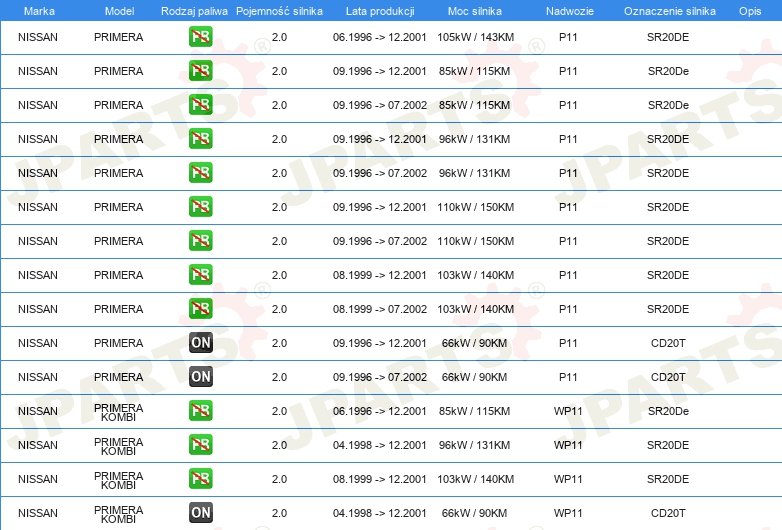Click the Rodzaj paliwa column header
Viewport: 782px width, 530px height.
(x=194, y=11)
